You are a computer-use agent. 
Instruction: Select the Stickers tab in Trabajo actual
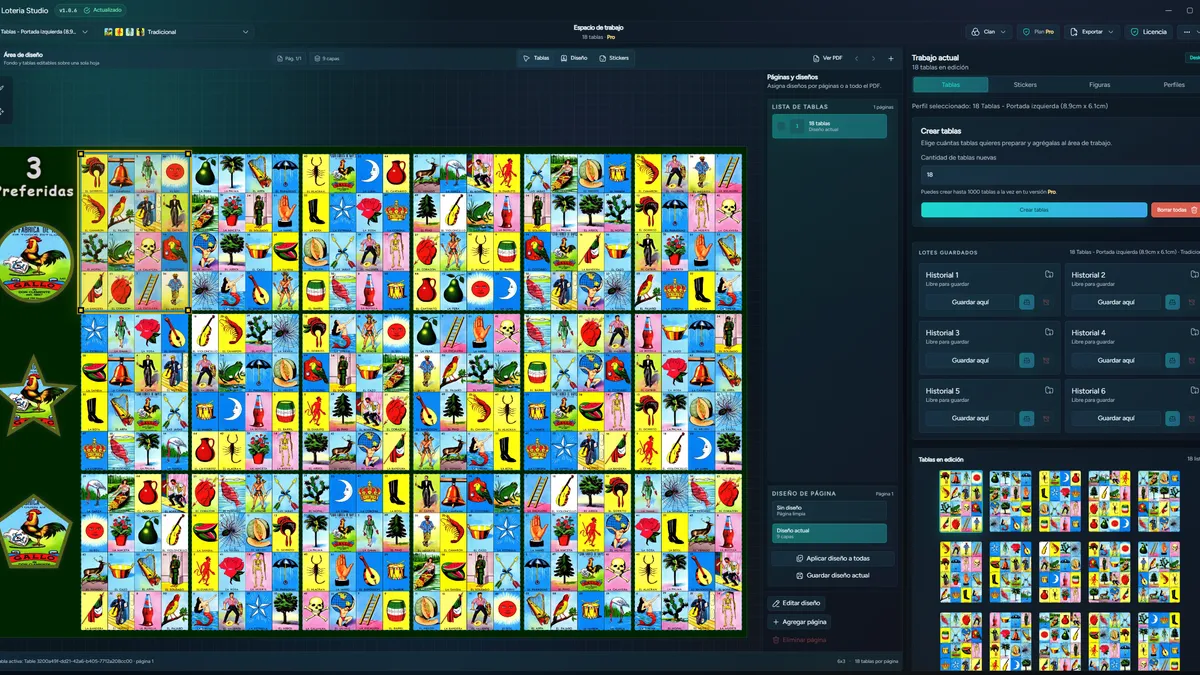pos(1025,85)
